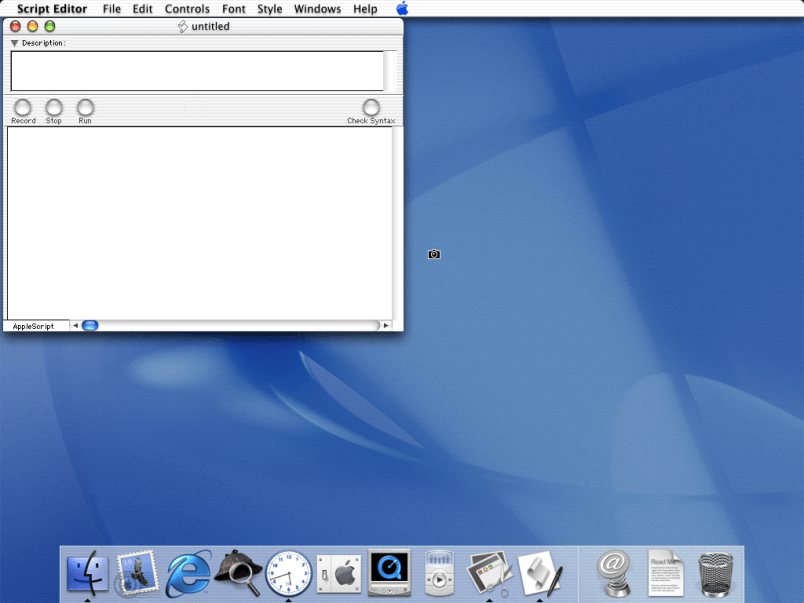
Task: Open the Controls menu
Action: pos(187,9)
